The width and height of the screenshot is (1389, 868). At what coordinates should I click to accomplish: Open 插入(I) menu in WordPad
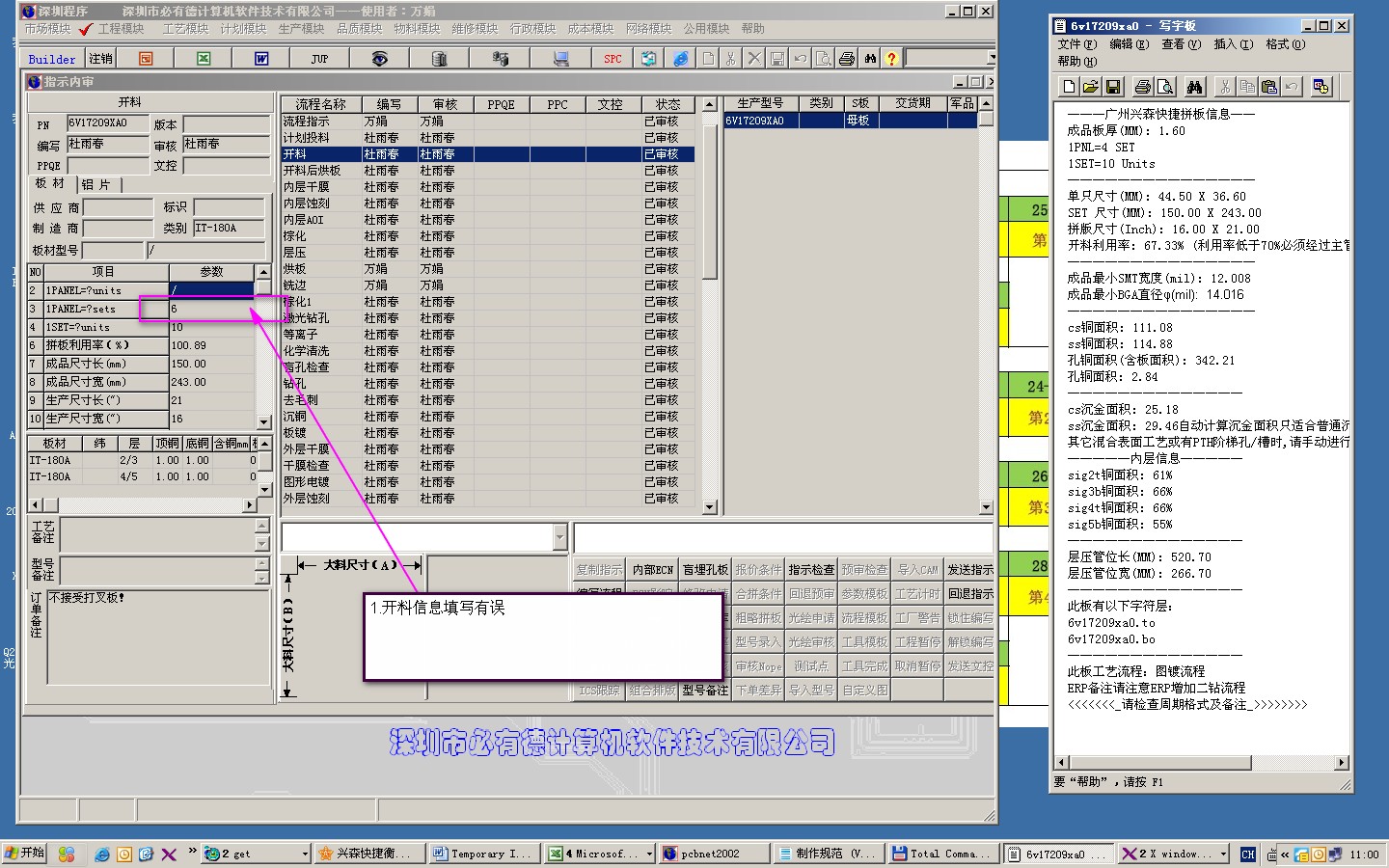click(1233, 44)
